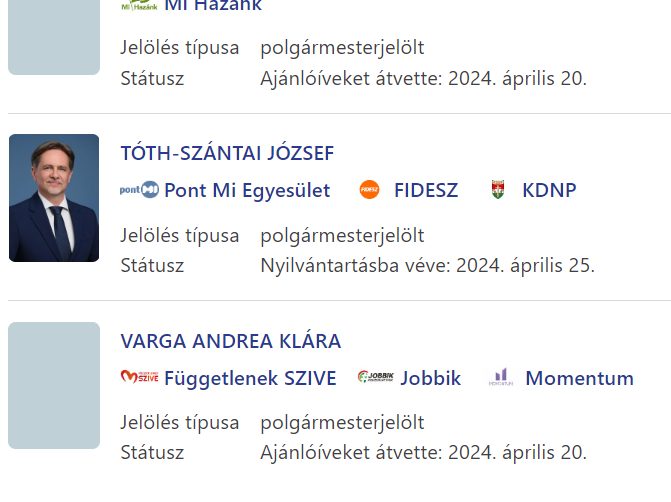Click the Függetlenek SZIVE heart logo
This screenshot has height=502, width=671.
(139, 378)
